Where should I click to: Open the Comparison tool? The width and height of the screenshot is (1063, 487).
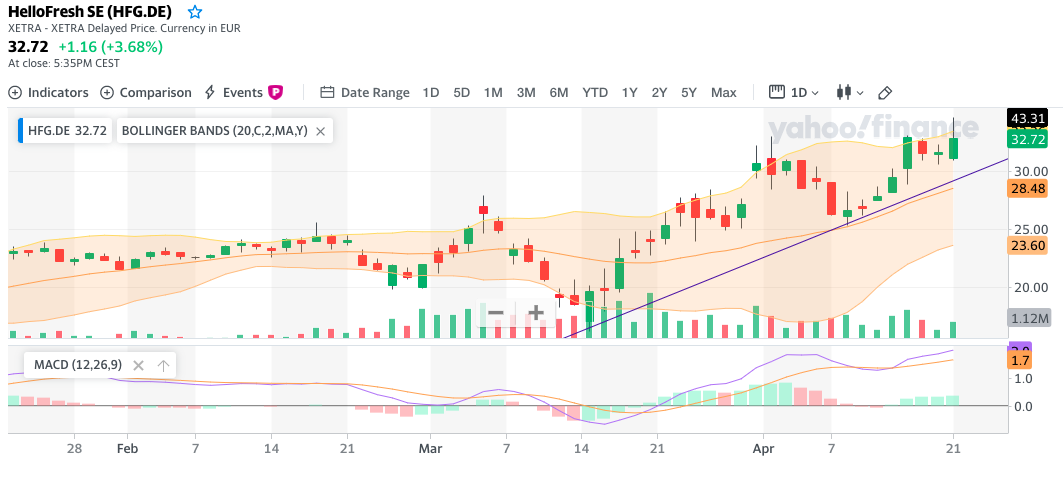[x=146, y=92]
